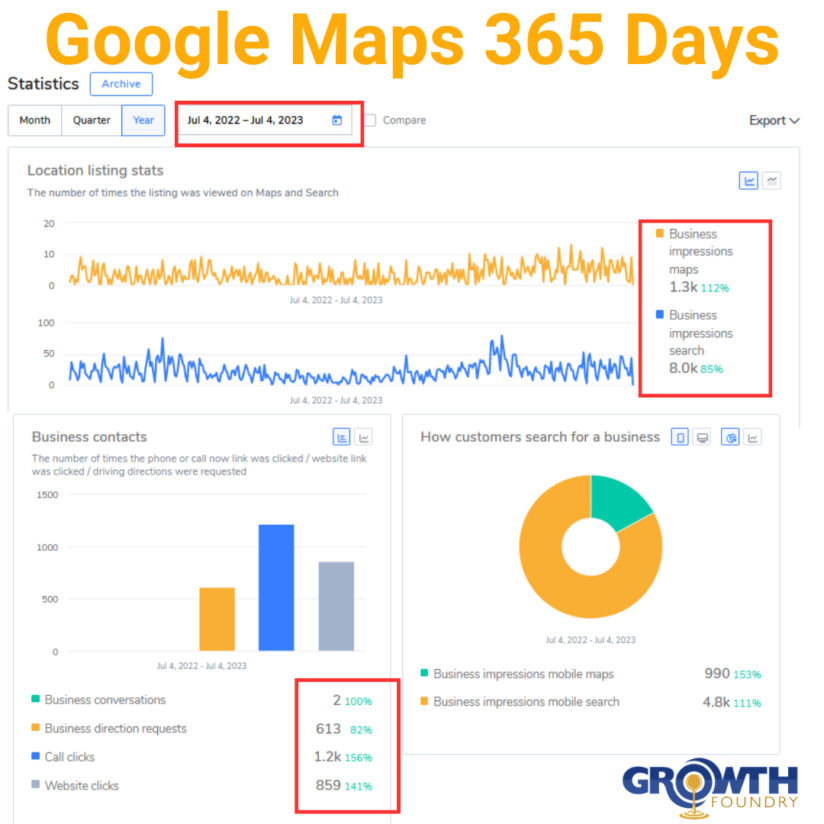Switch to the Month tab
Screen dimensions: 824x824
point(34,120)
